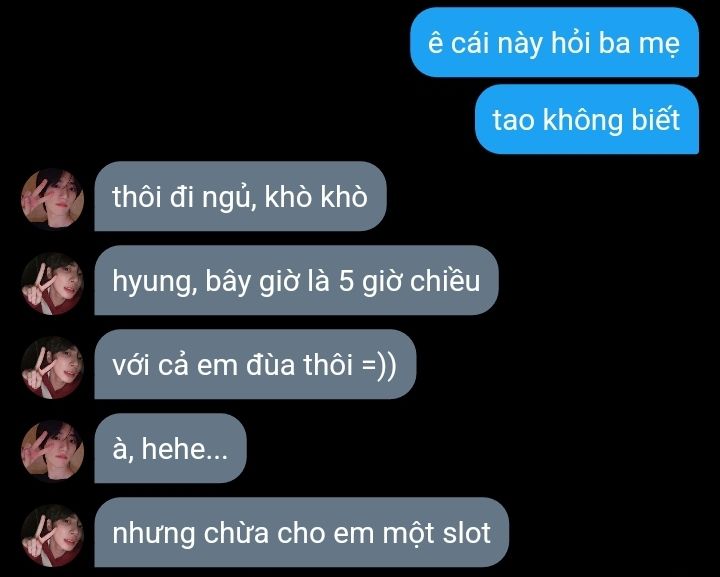Tap message 'hyung, bây giờ là 5 giờ chiều'
Screen dimensions: 720x577
tap(296, 280)
